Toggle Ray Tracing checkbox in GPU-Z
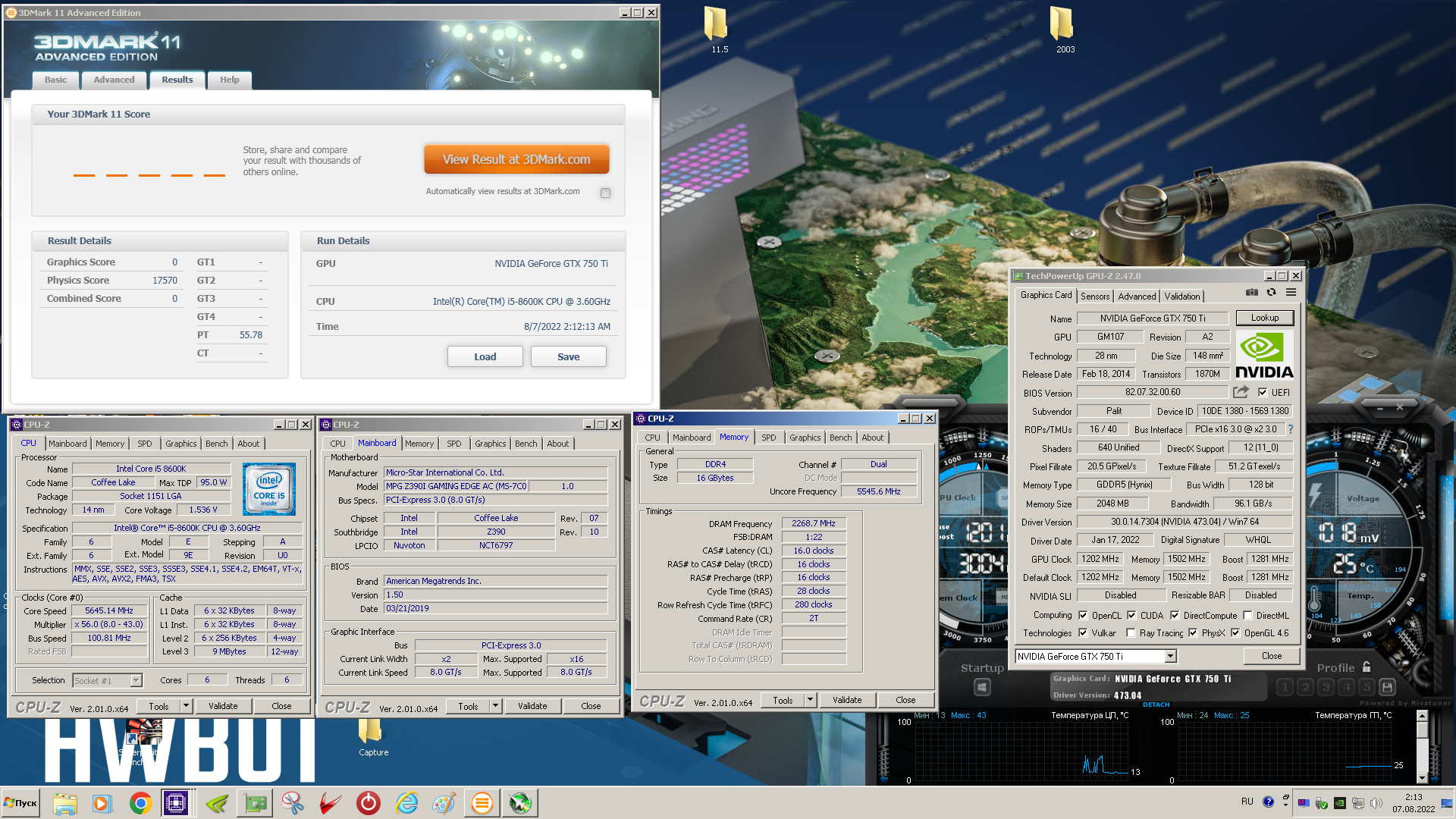The height and width of the screenshot is (819, 1456). point(1131,632)
